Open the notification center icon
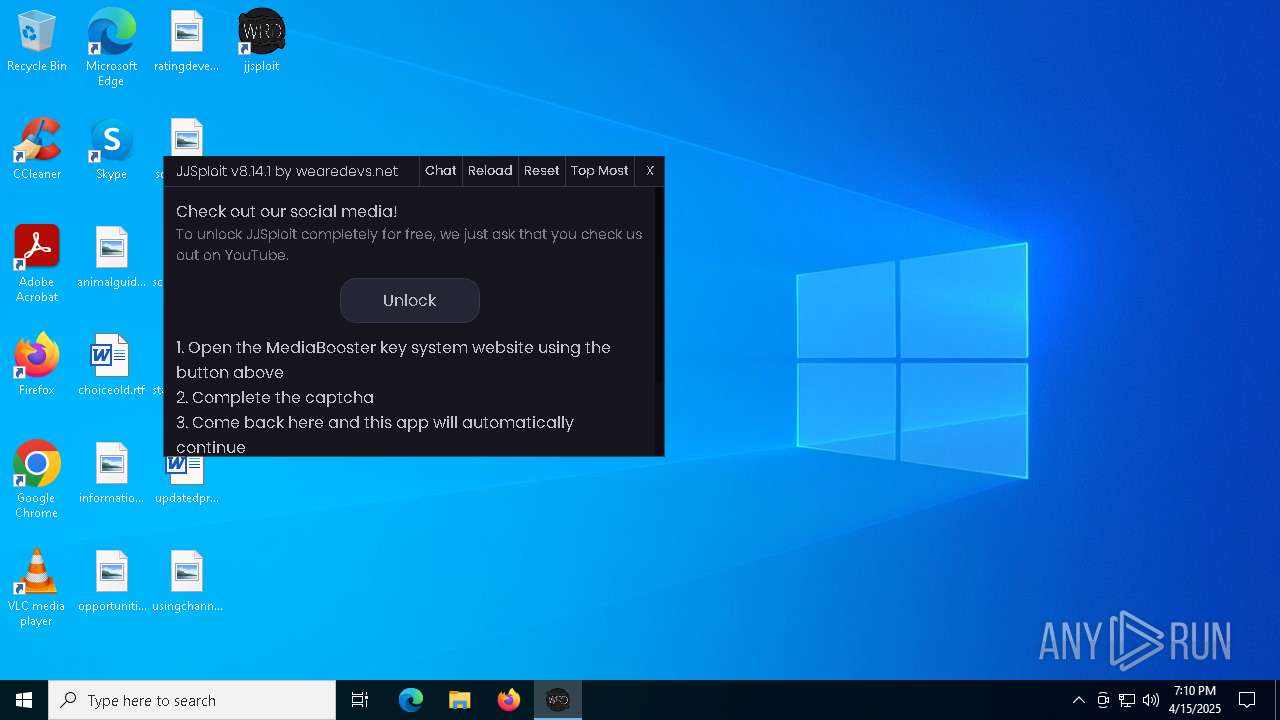The image size is (1280, 720). 1247,700
